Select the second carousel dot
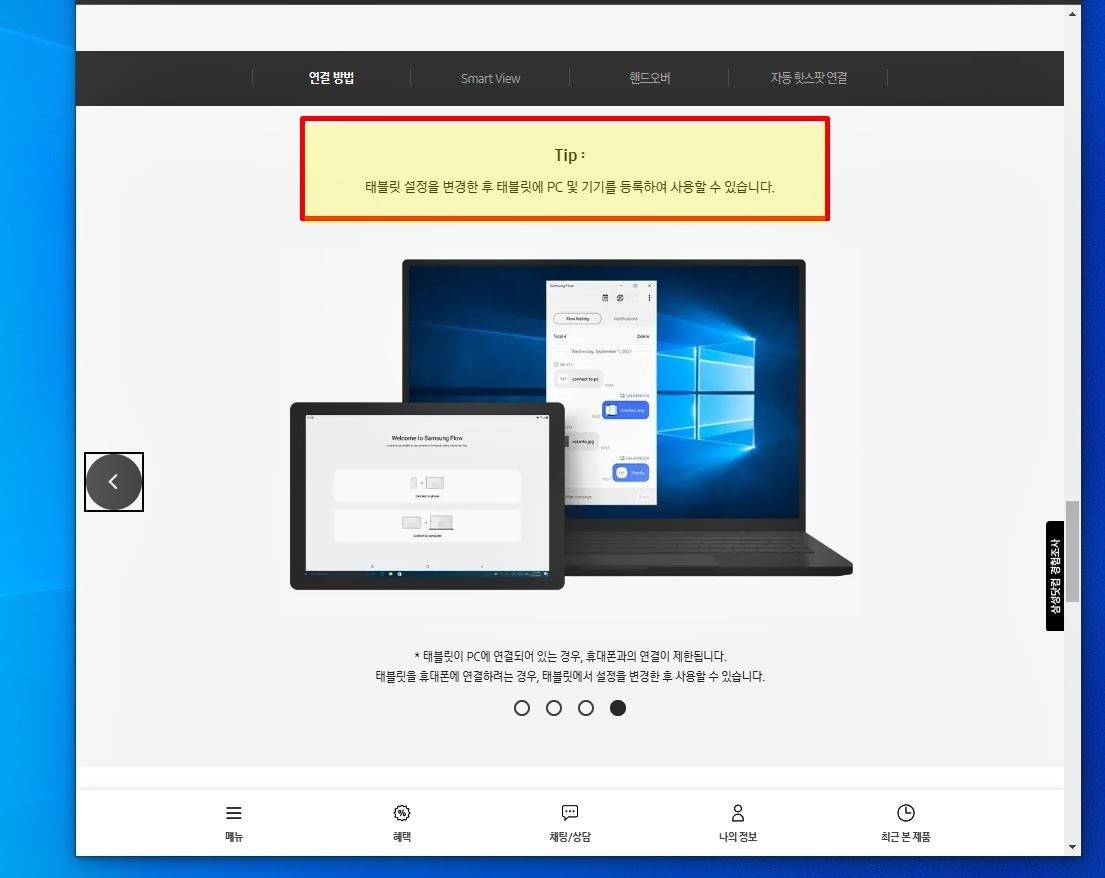This screenshot has height=878, width=1105. [554, 708]
